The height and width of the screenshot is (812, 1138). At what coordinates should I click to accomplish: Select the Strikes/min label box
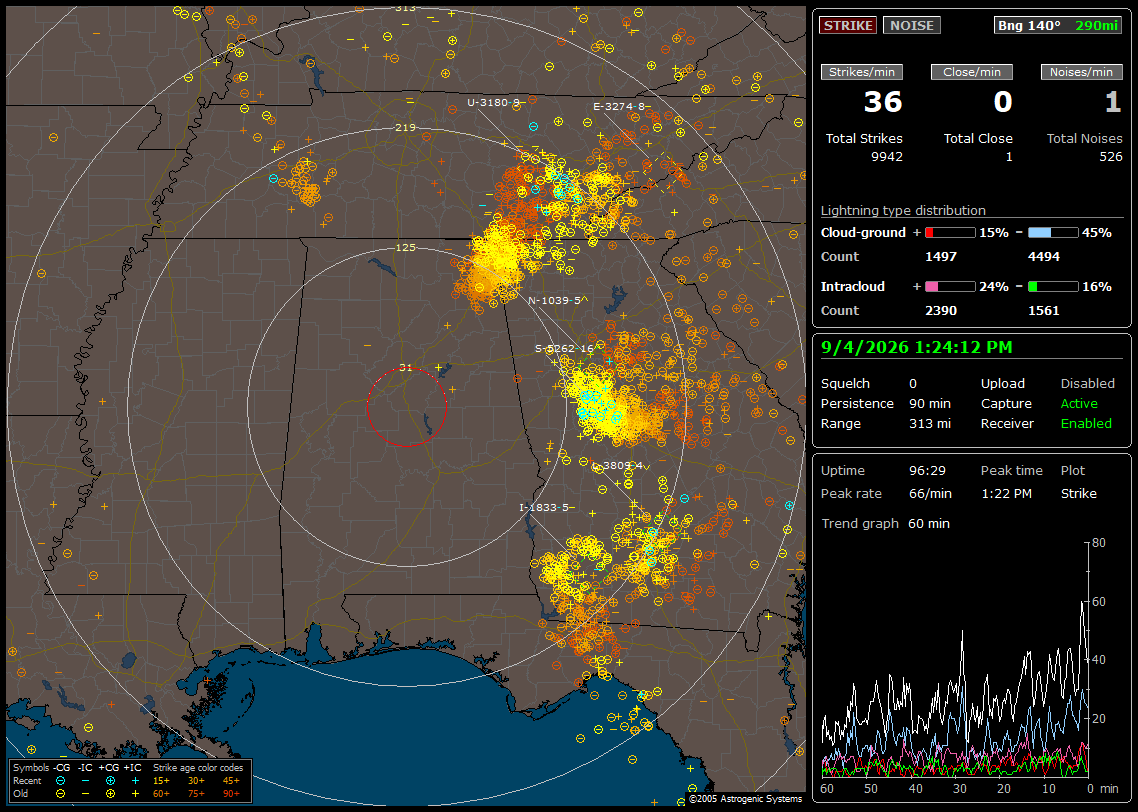click(861, 72)
